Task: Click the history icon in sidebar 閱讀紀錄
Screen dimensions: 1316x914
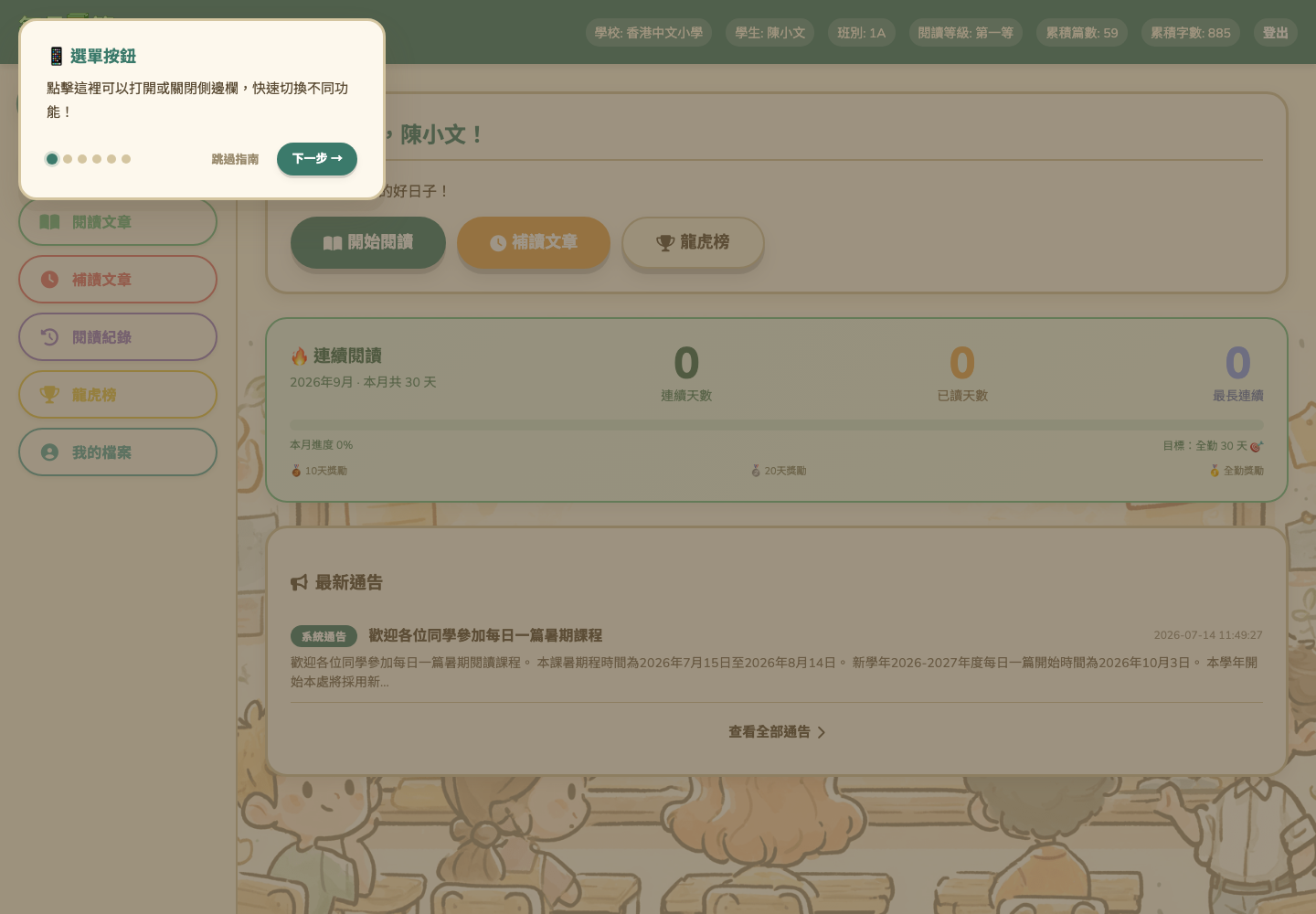Action: [49, 337]
